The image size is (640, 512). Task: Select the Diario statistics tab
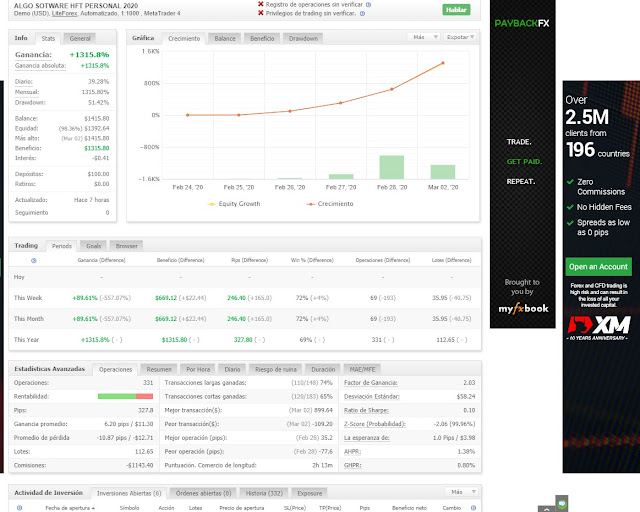pos(232,370)
